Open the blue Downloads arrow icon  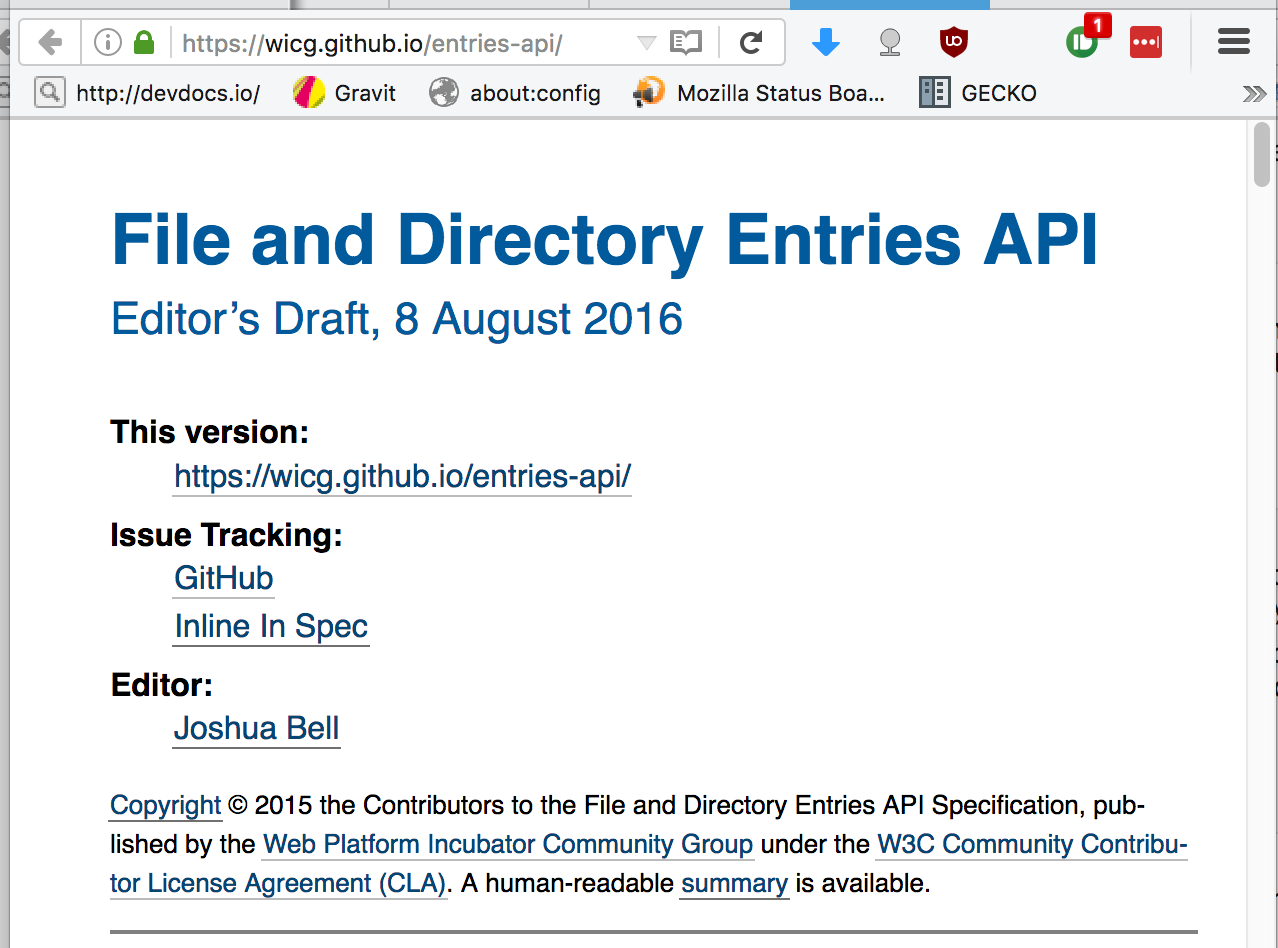[x=825, y=42]
